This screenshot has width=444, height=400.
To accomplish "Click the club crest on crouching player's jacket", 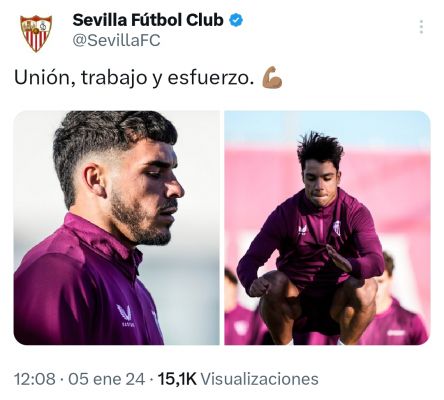I will 337,228.
